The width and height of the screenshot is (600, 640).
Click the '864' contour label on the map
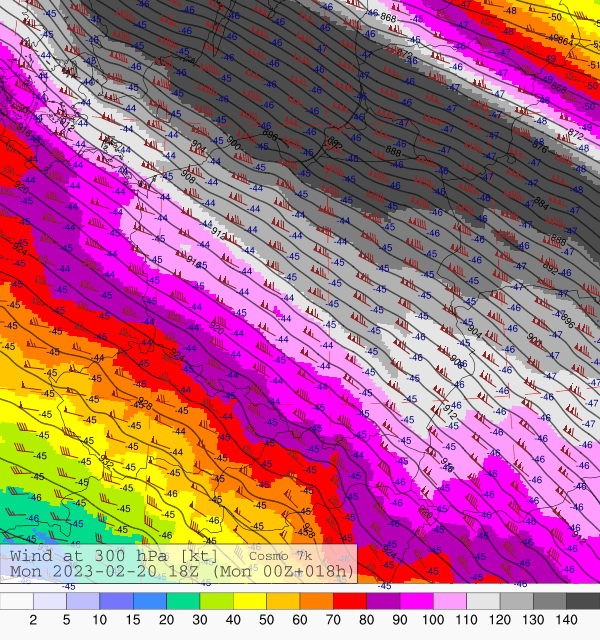click(565, 41)
